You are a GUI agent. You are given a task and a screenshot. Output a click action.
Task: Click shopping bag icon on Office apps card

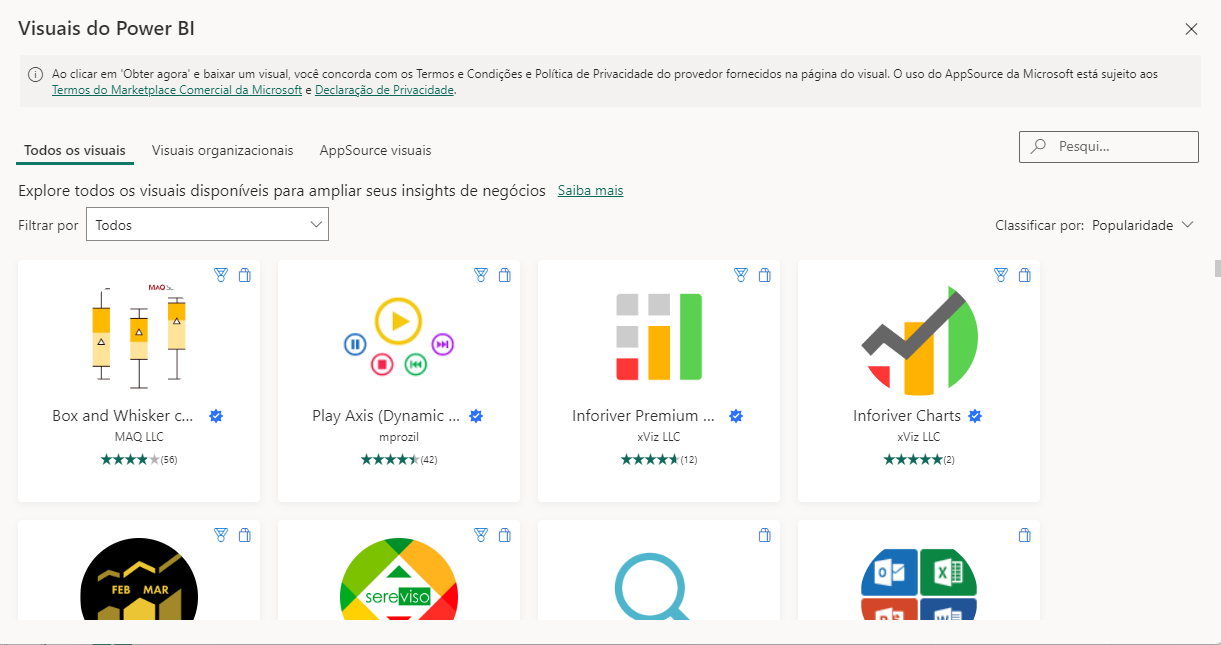pos(1025,535)
